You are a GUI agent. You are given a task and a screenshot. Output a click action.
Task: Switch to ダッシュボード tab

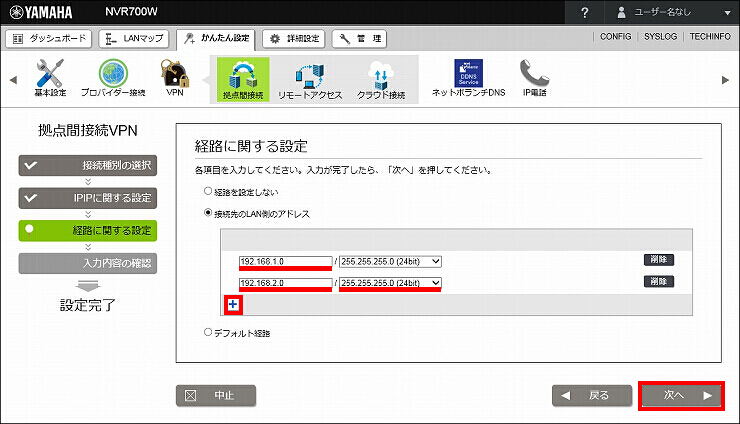pos(49,39)
